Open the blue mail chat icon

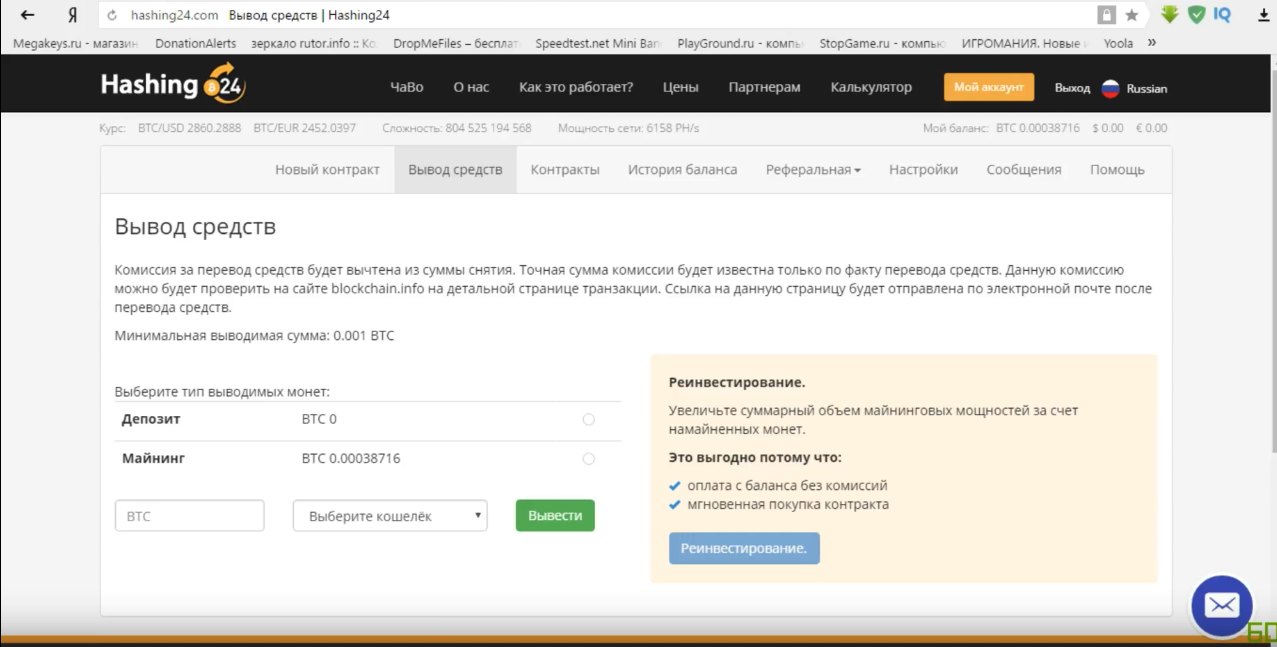point(1221,605)
